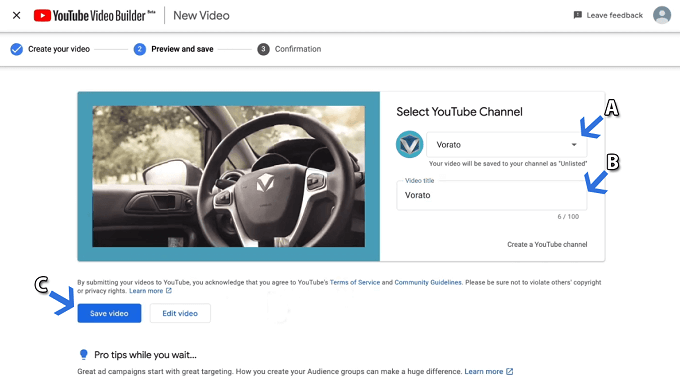Viewport: 680px width, 389px height.
Task: Open the Community Guidelines link
Action: [428, 282]
